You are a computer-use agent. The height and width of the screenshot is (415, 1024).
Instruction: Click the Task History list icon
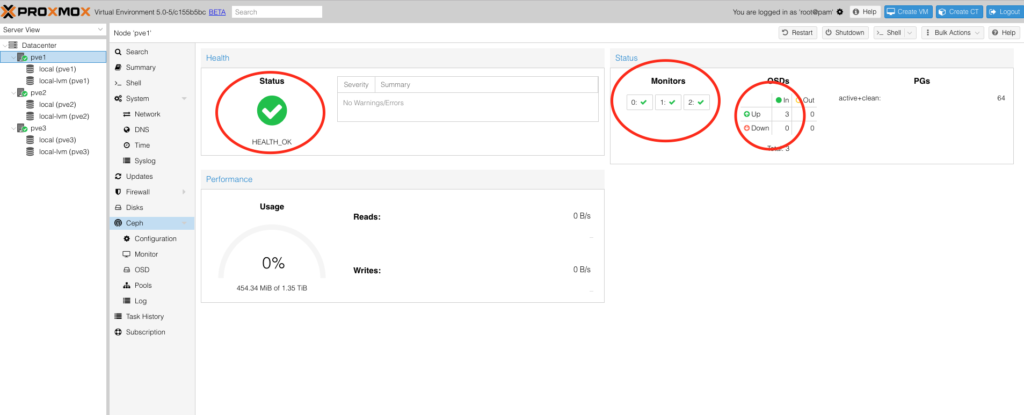118,316
